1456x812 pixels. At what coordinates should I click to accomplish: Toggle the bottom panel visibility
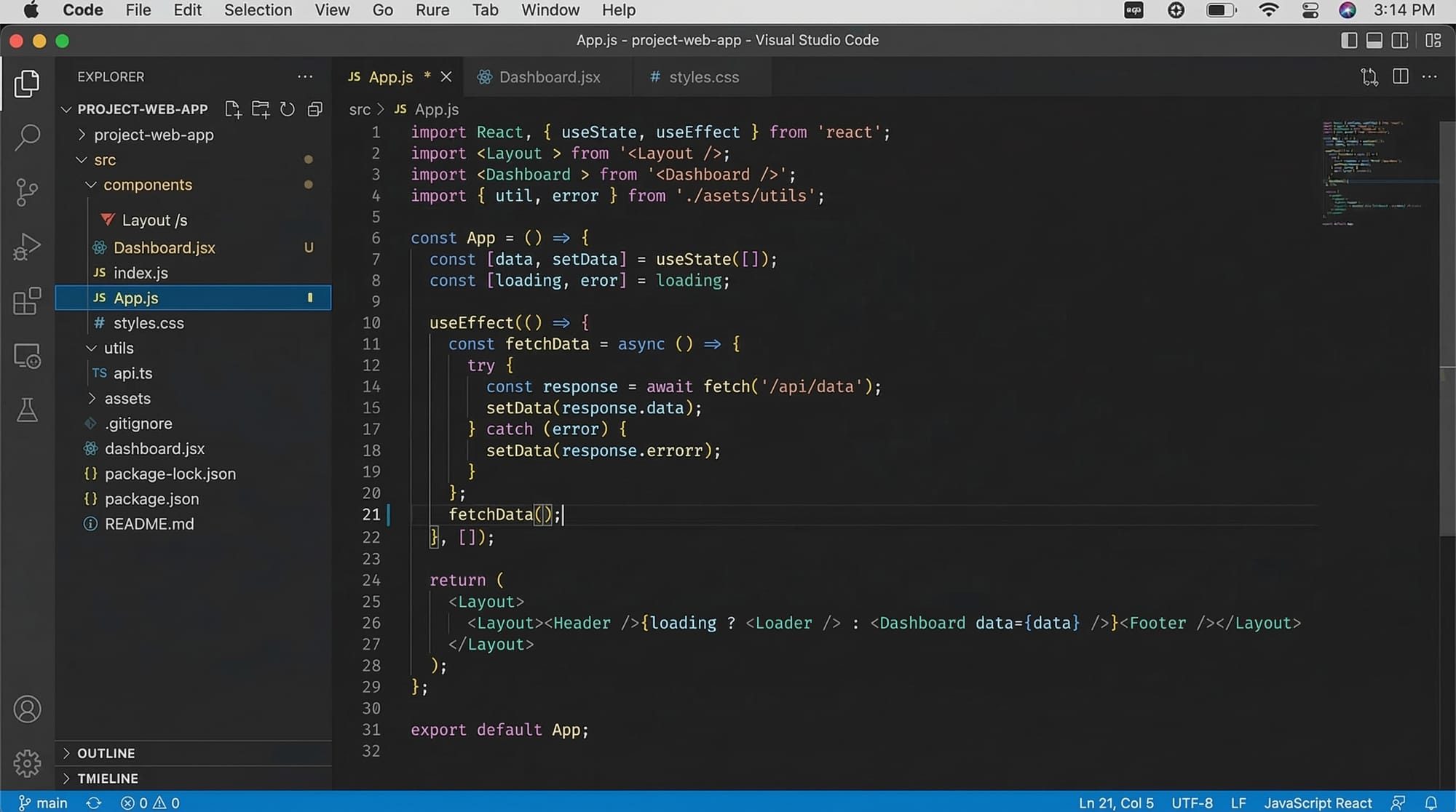(x=1374, y=41)
